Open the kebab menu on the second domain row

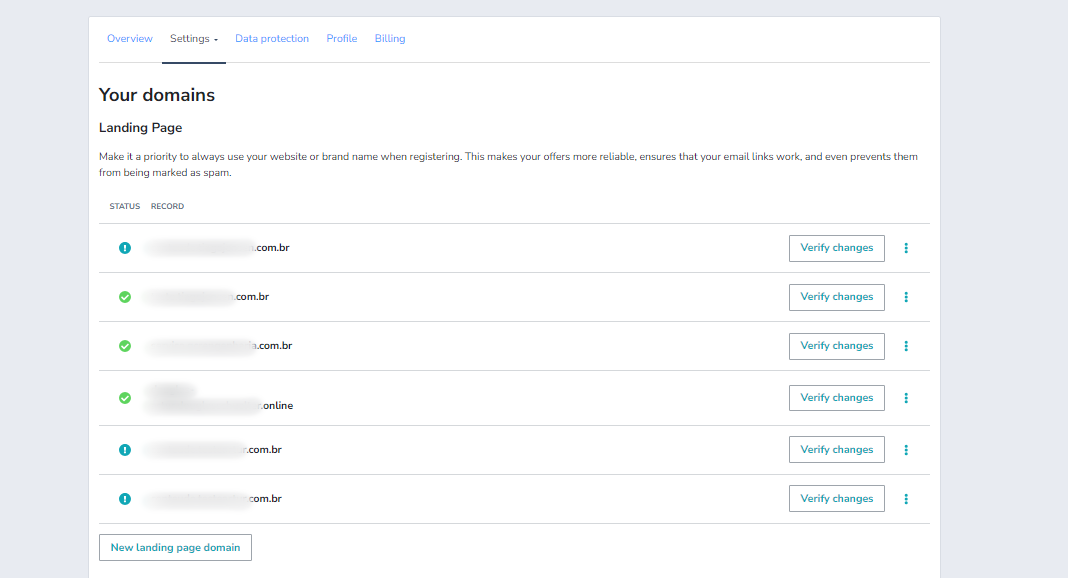click(x=906, y=297)
